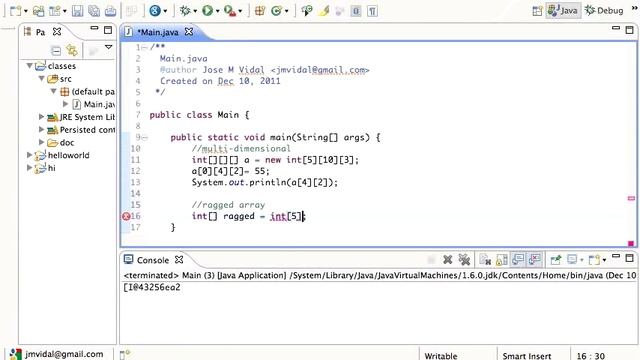Screen dimensions: 640x360
Task: Expand the hi project node
Action: (29, 168)
